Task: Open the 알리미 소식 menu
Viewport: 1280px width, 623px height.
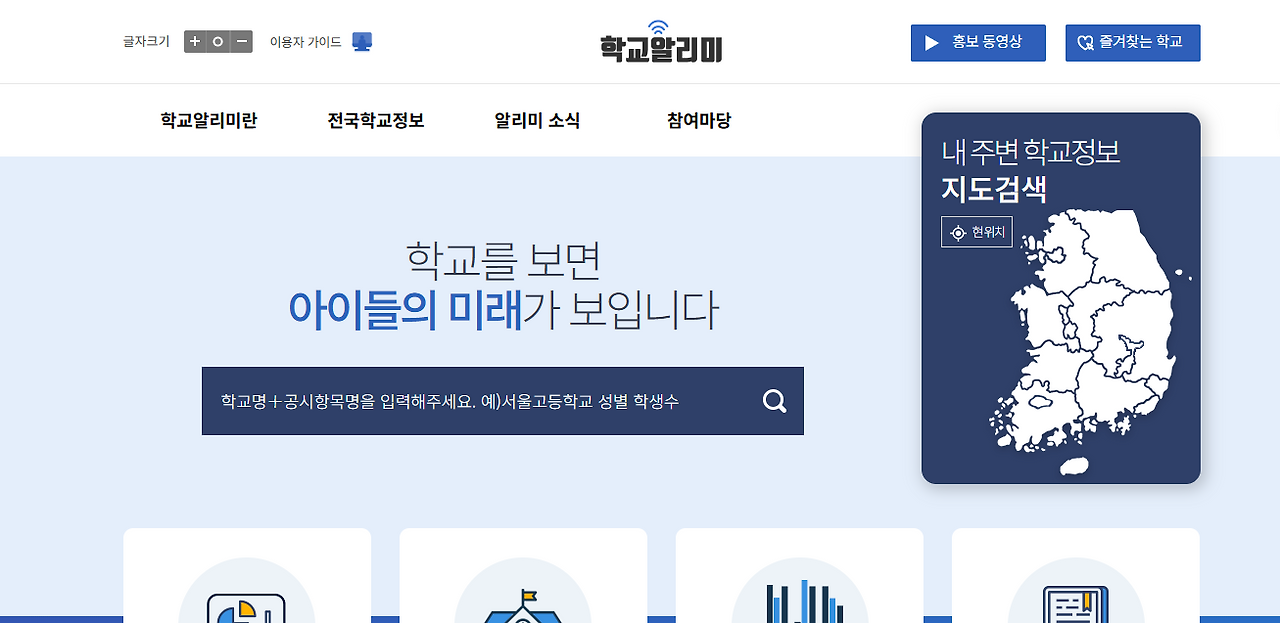Action: [x=536, y=120]
